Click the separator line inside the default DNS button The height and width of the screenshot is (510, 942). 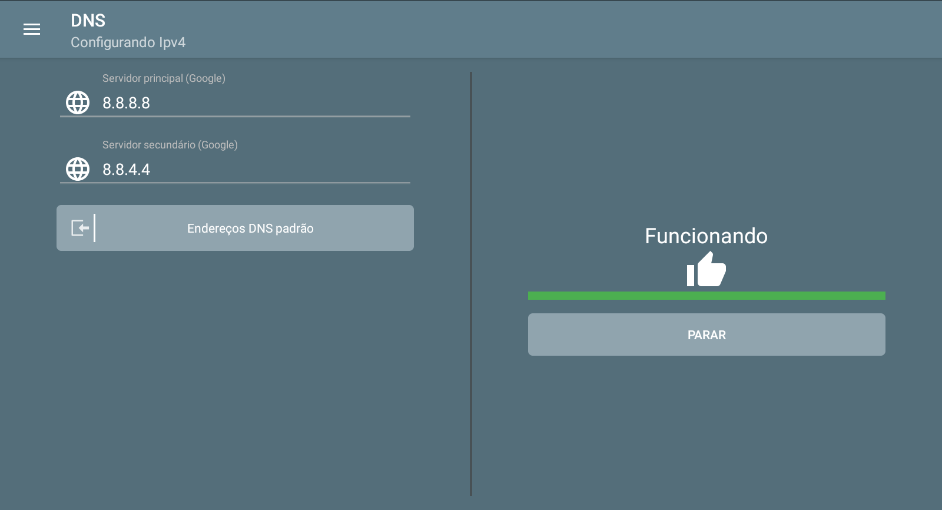95,228
